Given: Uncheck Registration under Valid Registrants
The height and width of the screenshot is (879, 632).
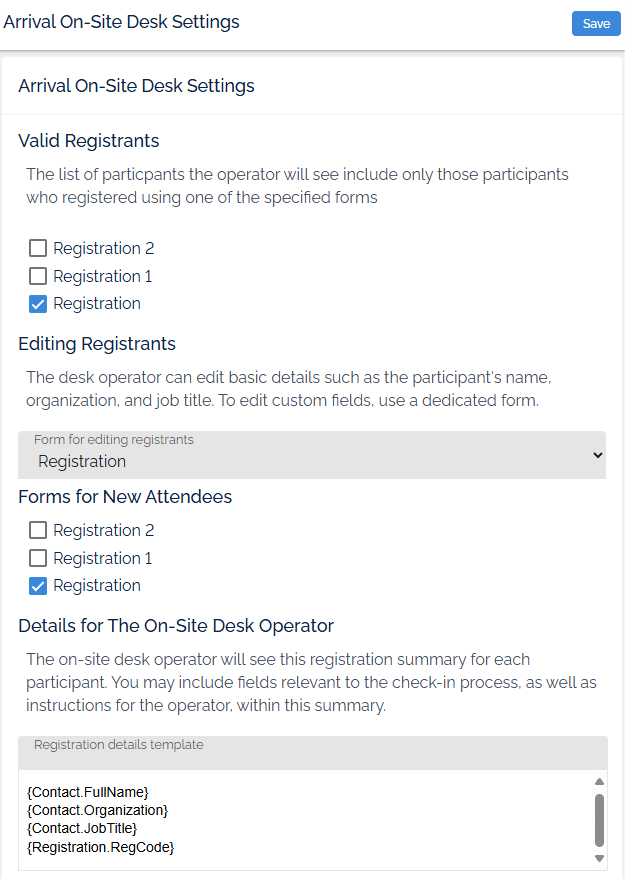Looking at the screenshot, I should [38, 303].
